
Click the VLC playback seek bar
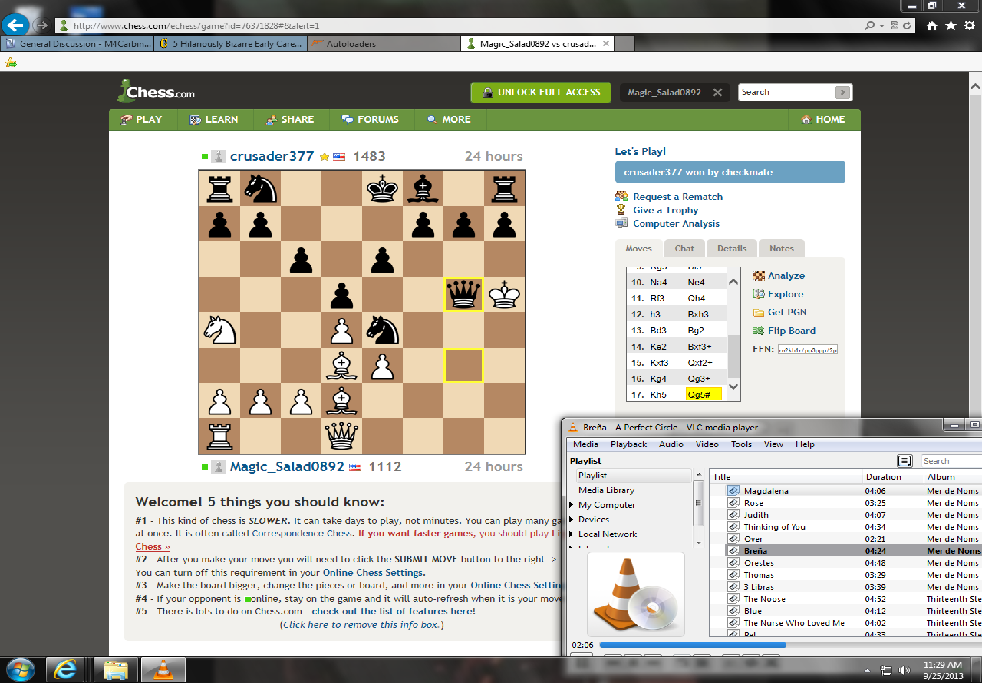pyautogui.click(x=700, y=645)
